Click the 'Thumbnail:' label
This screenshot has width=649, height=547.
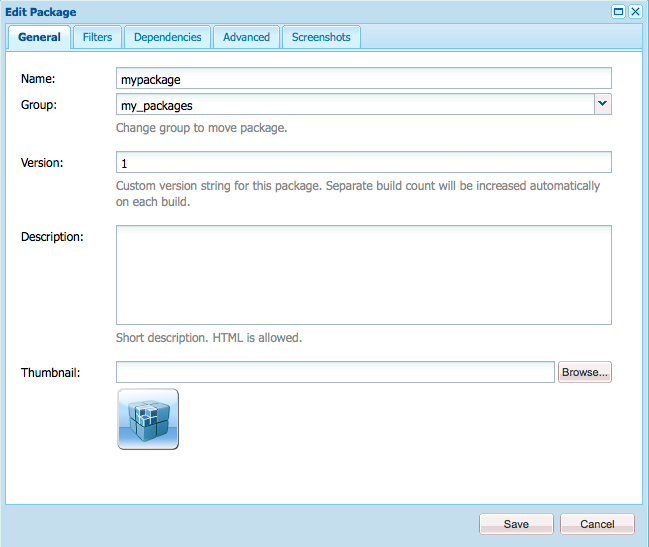pos(50,372)
